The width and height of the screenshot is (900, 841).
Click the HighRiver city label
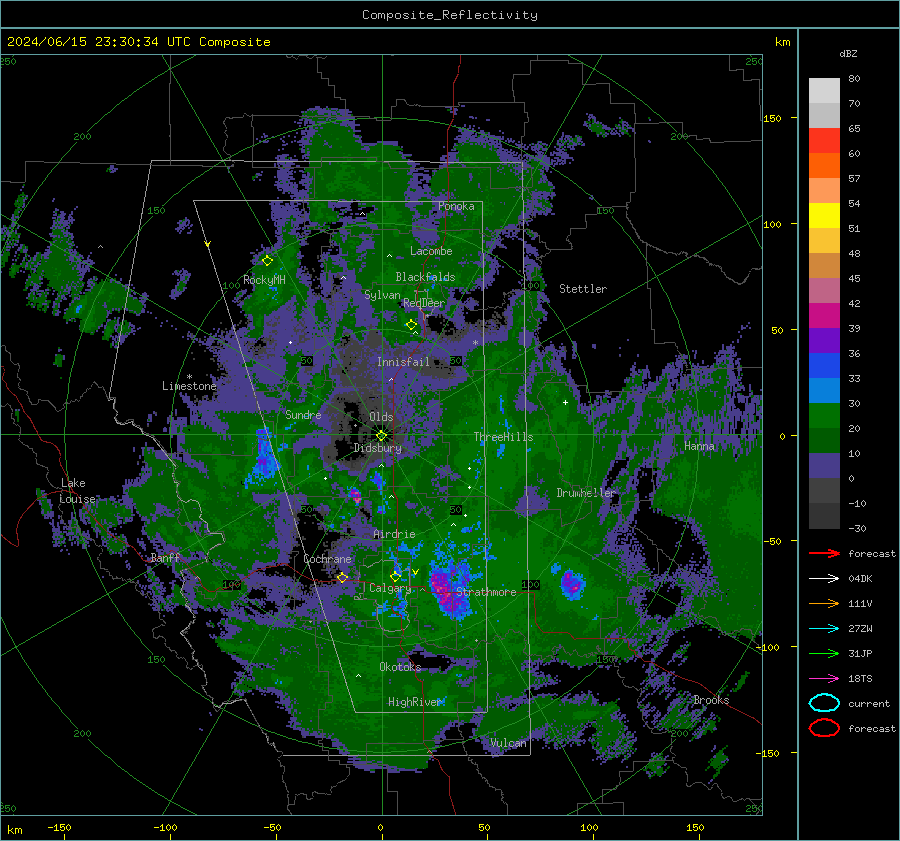click(x=415, y=702)
